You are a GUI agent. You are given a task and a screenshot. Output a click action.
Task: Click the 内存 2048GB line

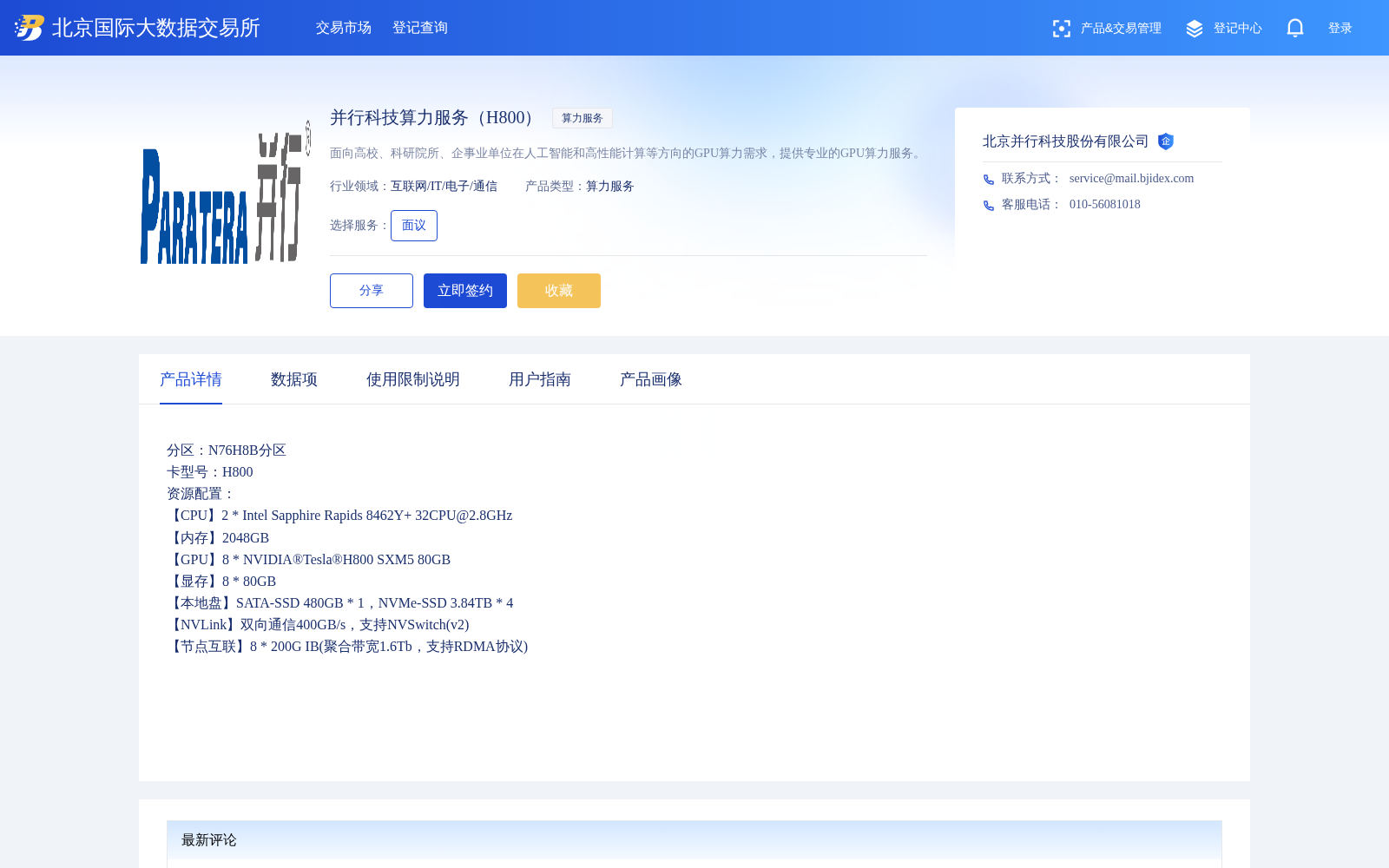[218, 538]
